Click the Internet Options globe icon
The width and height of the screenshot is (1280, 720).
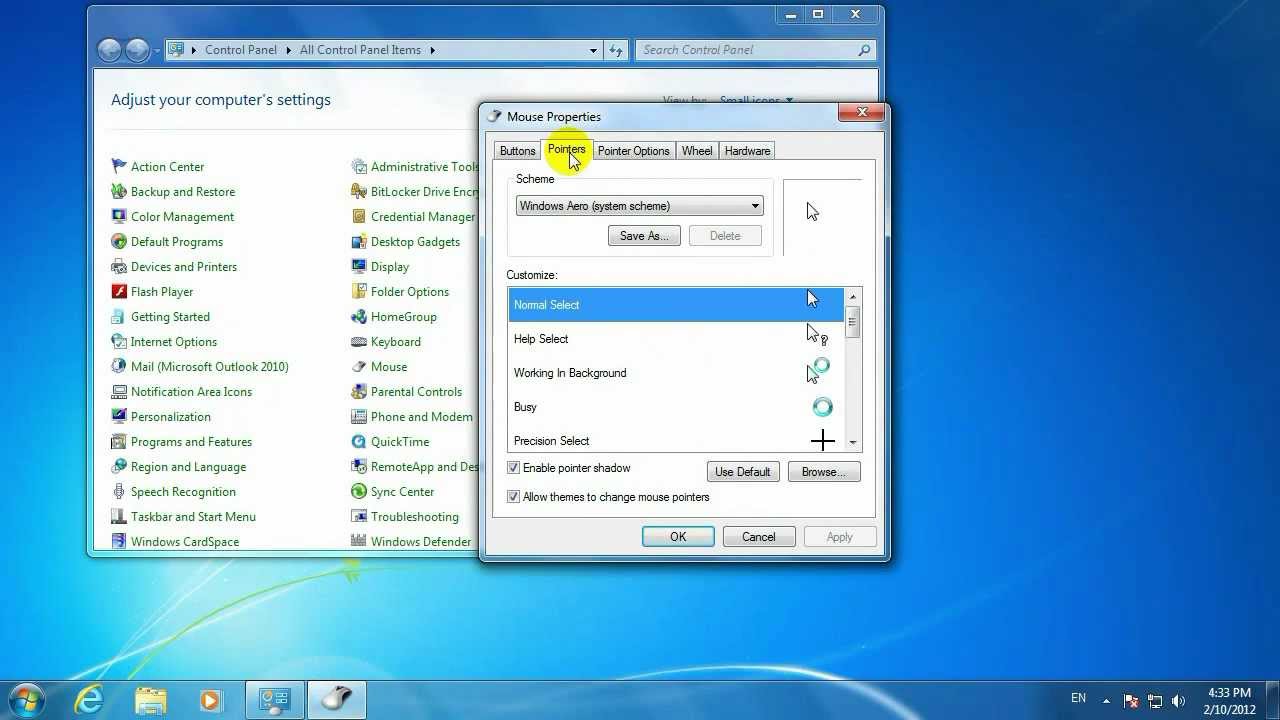(119, 342)
